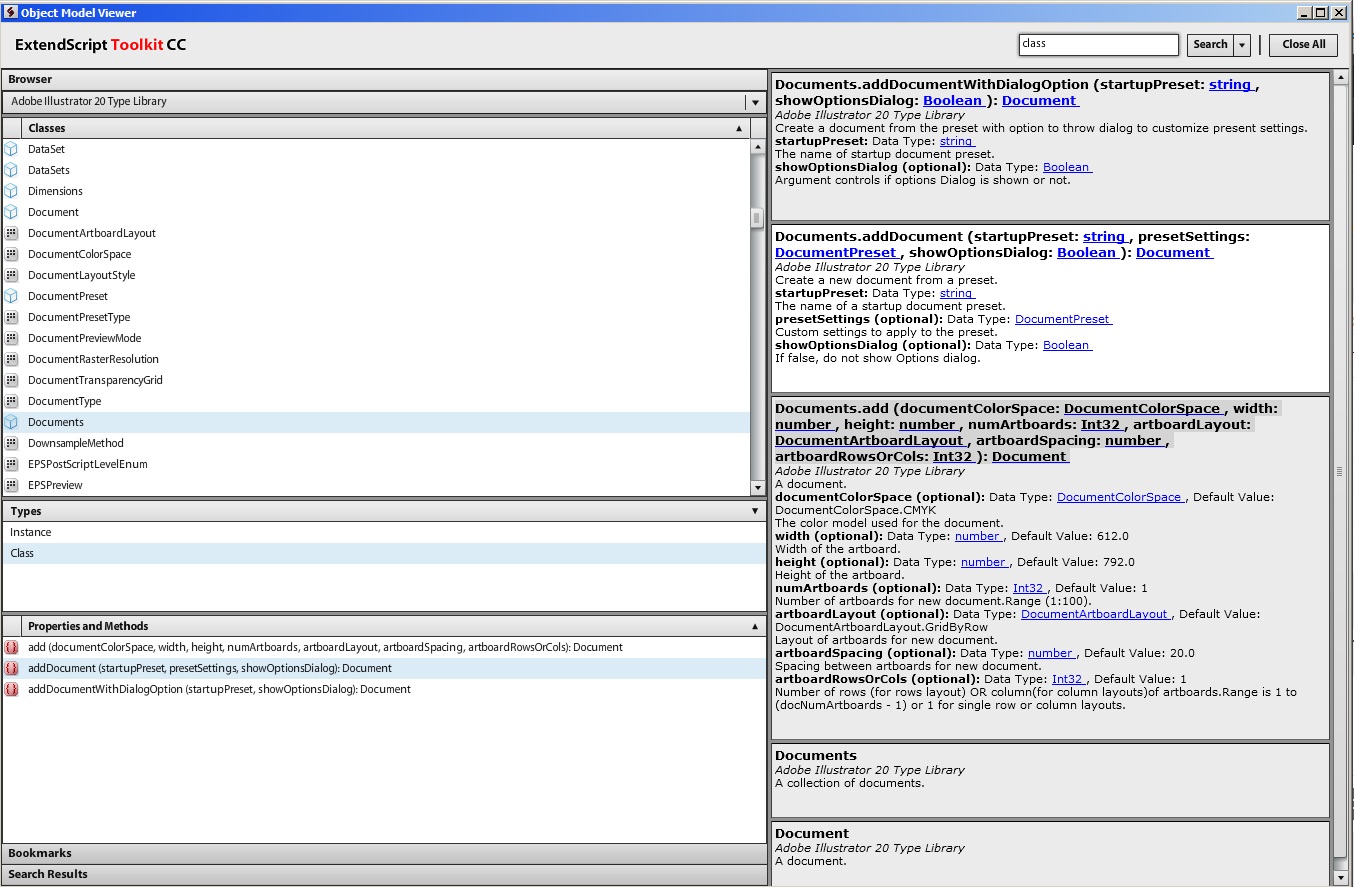The height and width of the screenshot is (887, 1354).
Task: Select the EPSPreview class row
Action: 376,485
